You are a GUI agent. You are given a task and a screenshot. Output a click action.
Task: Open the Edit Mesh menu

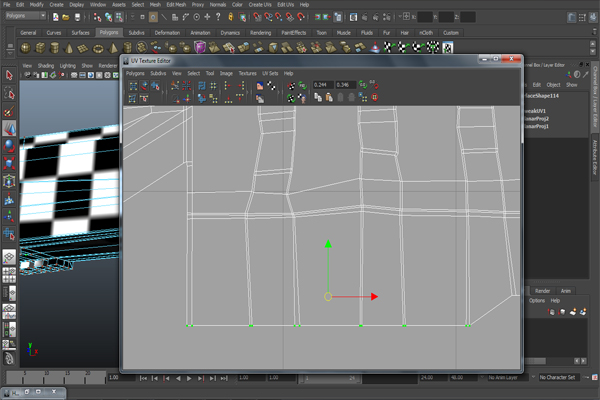pyautogui.click(x=176, y=5)
